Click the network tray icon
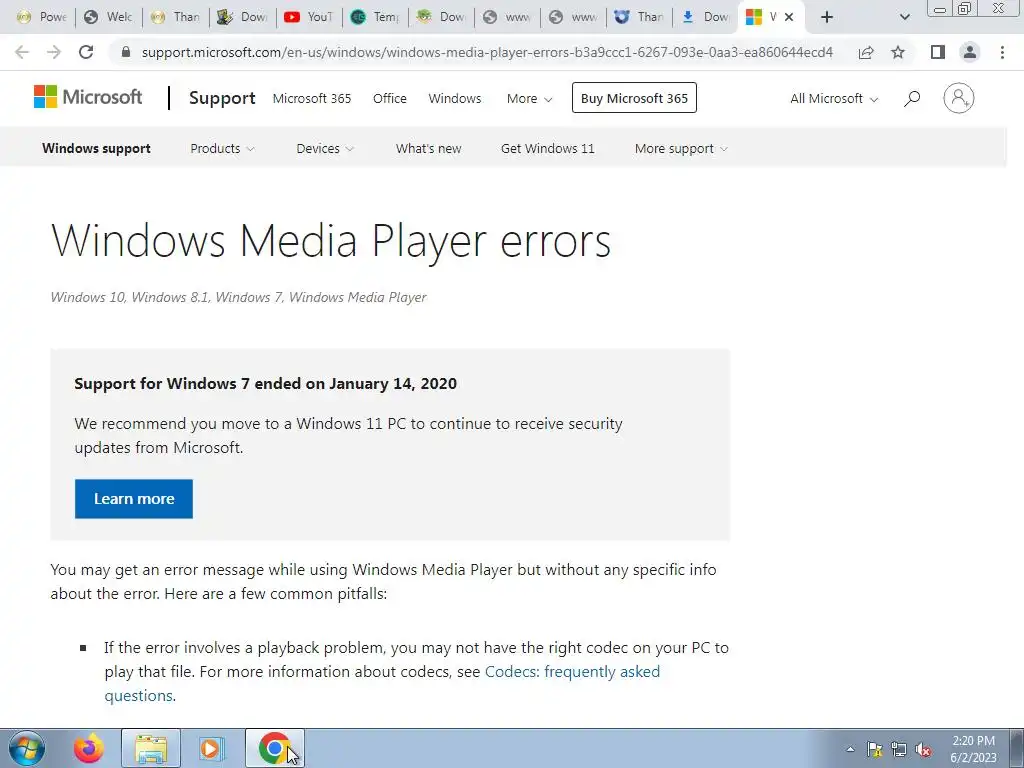 [x=899, y=750]
